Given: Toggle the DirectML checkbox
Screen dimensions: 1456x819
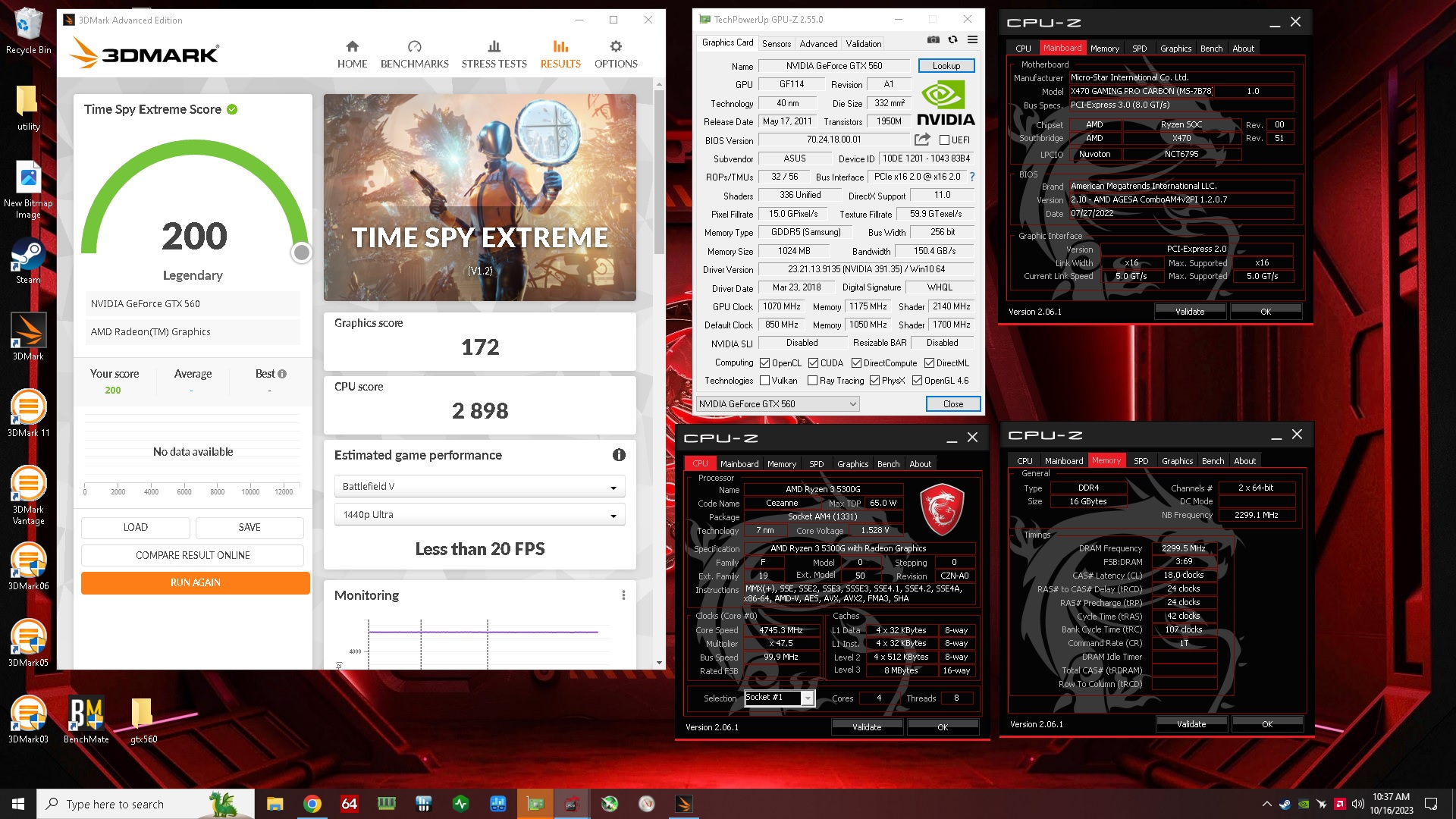Looking at the screenshot, I should click(x=929, y=363).
